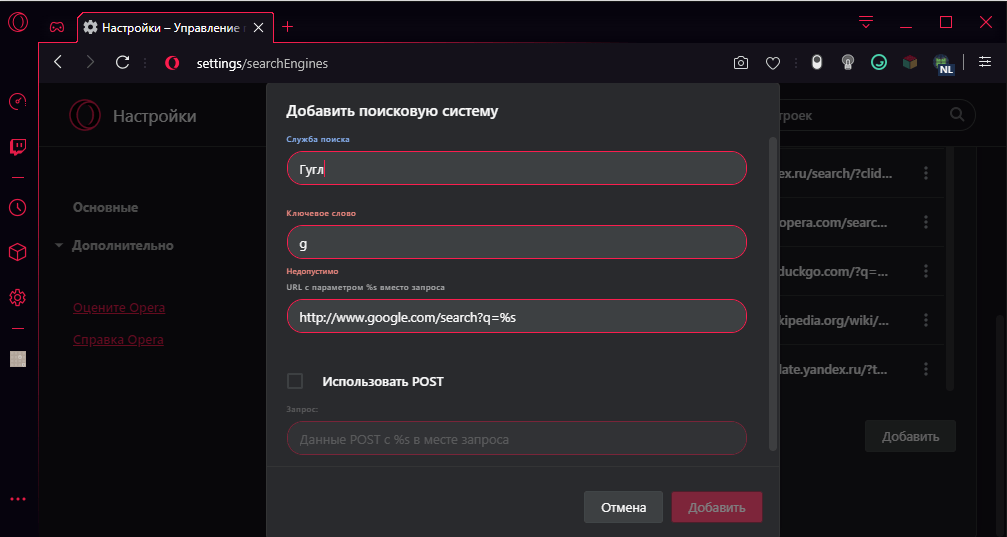Screen dimensions: 1007x537
Task: Reload the current page
Action: (123, 62)
